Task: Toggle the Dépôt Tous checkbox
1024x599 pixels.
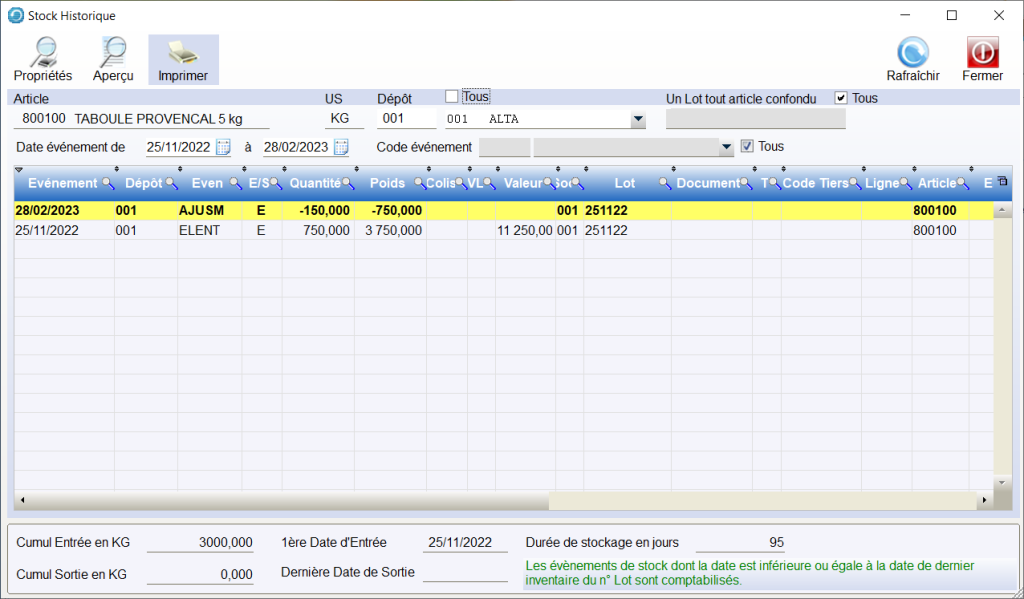Action: click(452, 97)
